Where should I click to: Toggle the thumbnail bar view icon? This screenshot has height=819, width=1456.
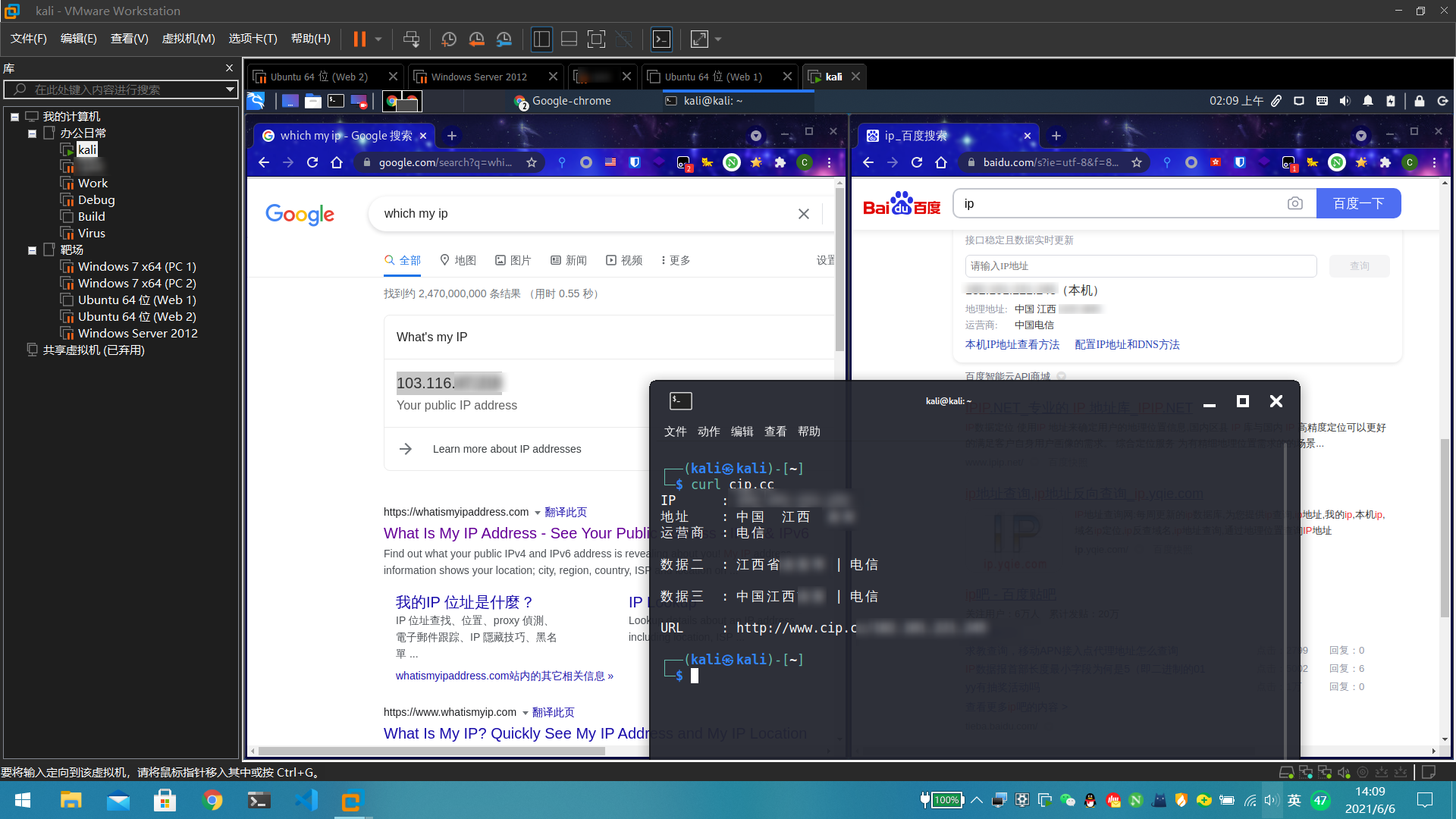(x=569, y=39)
